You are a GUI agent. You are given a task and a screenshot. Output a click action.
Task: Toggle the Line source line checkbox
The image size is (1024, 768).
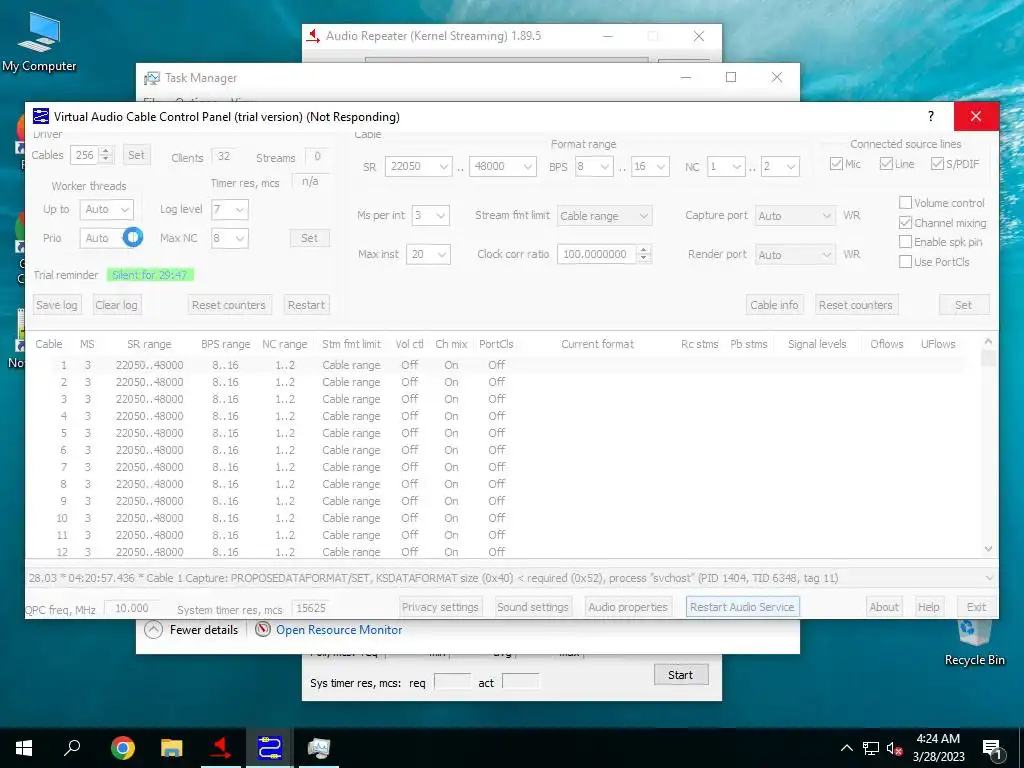[886, 164]
